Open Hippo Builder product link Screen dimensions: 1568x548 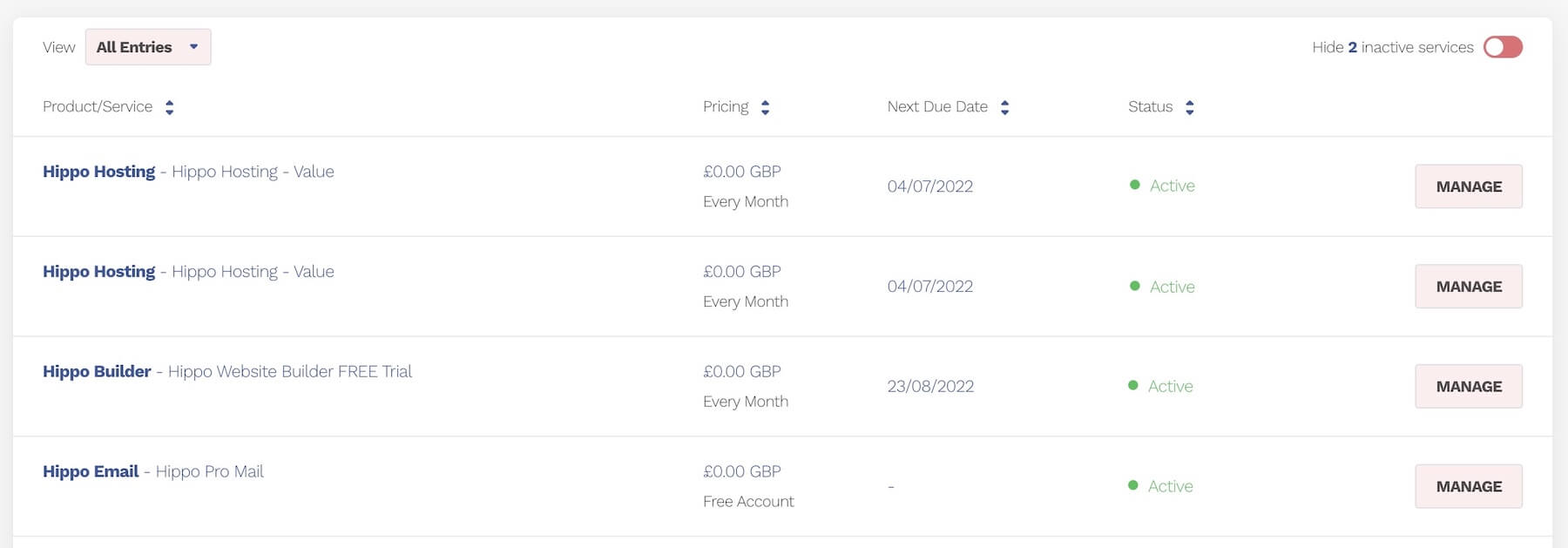[97, 371]
